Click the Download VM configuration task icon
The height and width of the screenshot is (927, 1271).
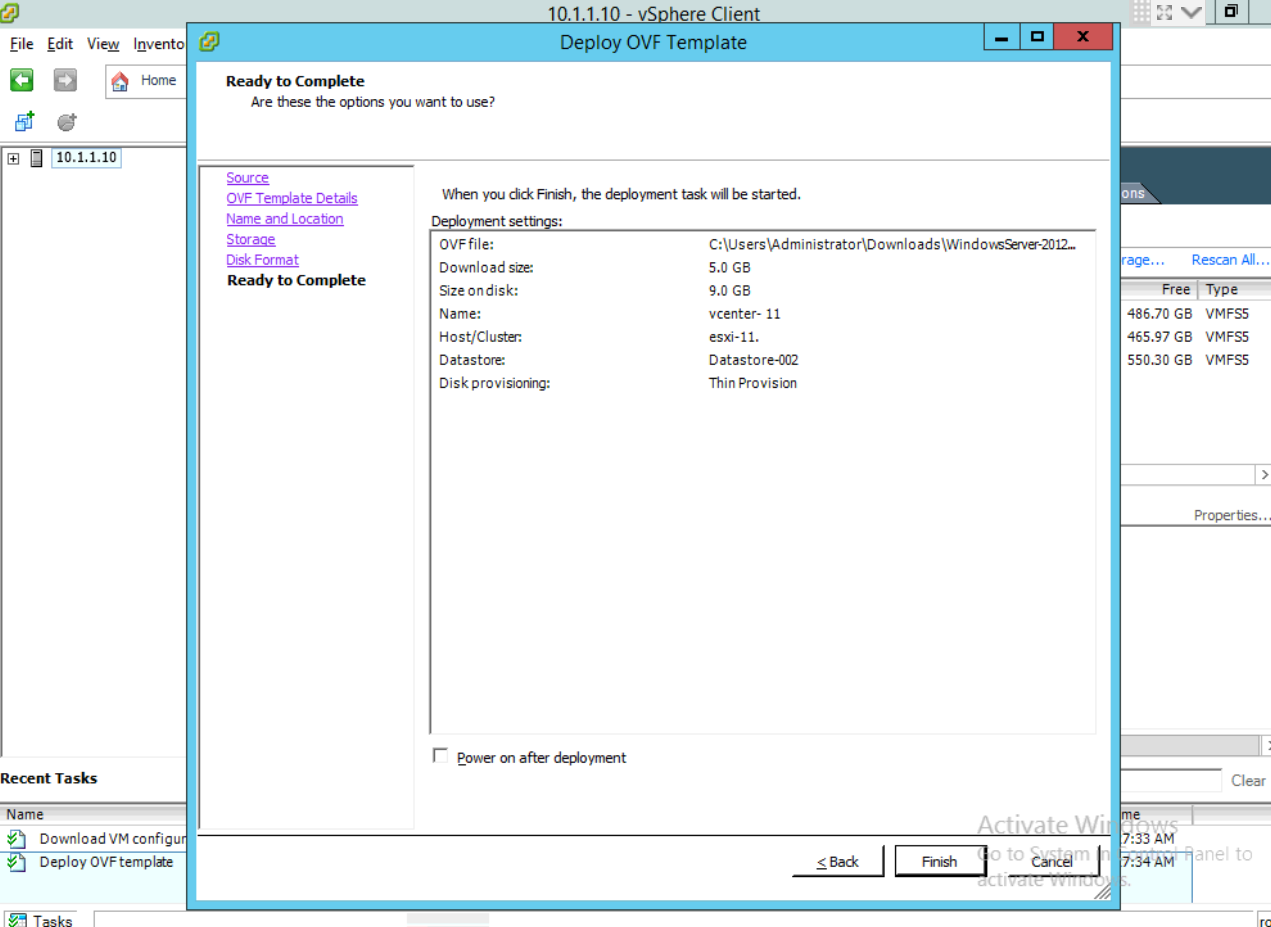(x=17, y=838)
